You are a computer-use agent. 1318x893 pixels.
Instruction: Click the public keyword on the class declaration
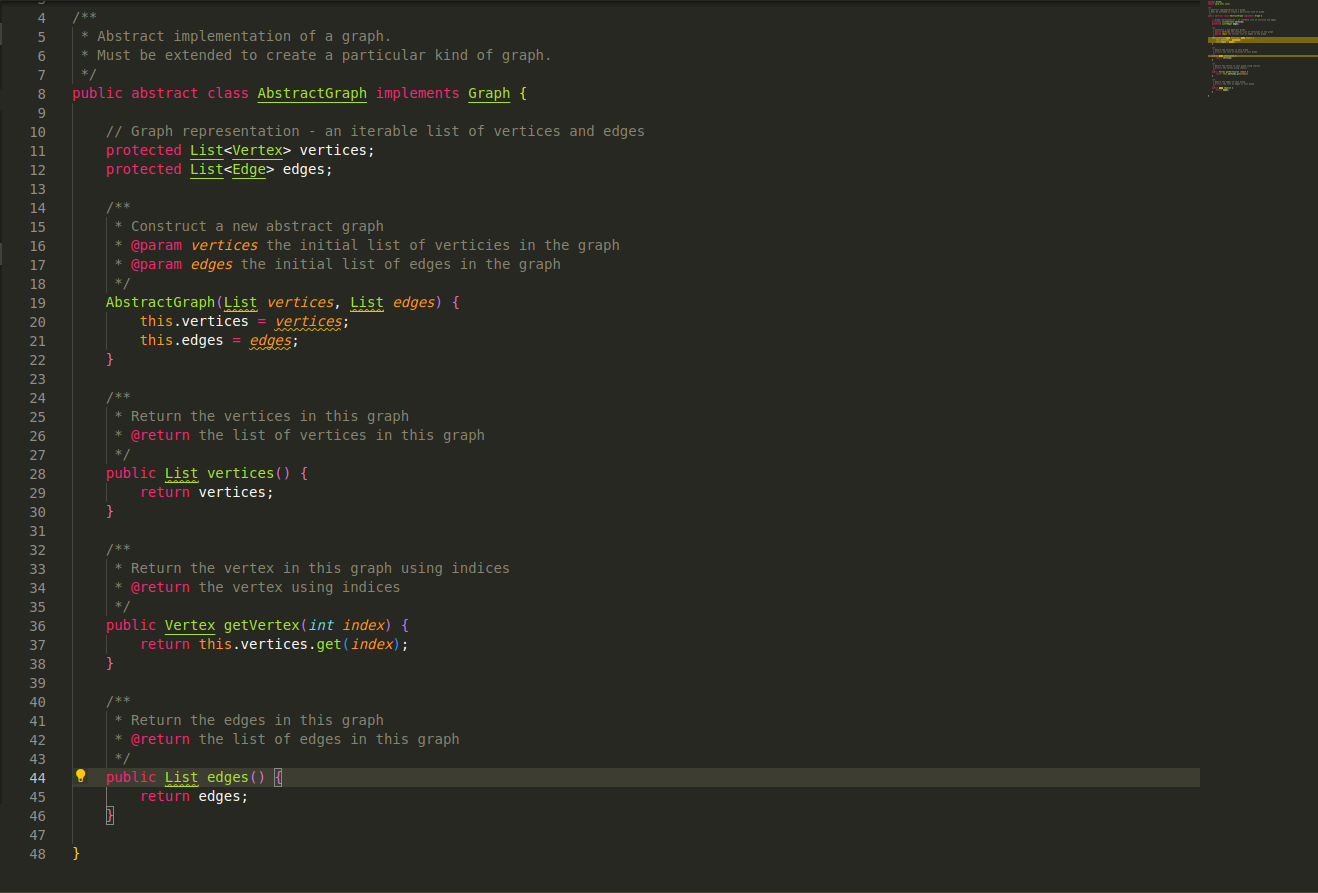[98, 93]
